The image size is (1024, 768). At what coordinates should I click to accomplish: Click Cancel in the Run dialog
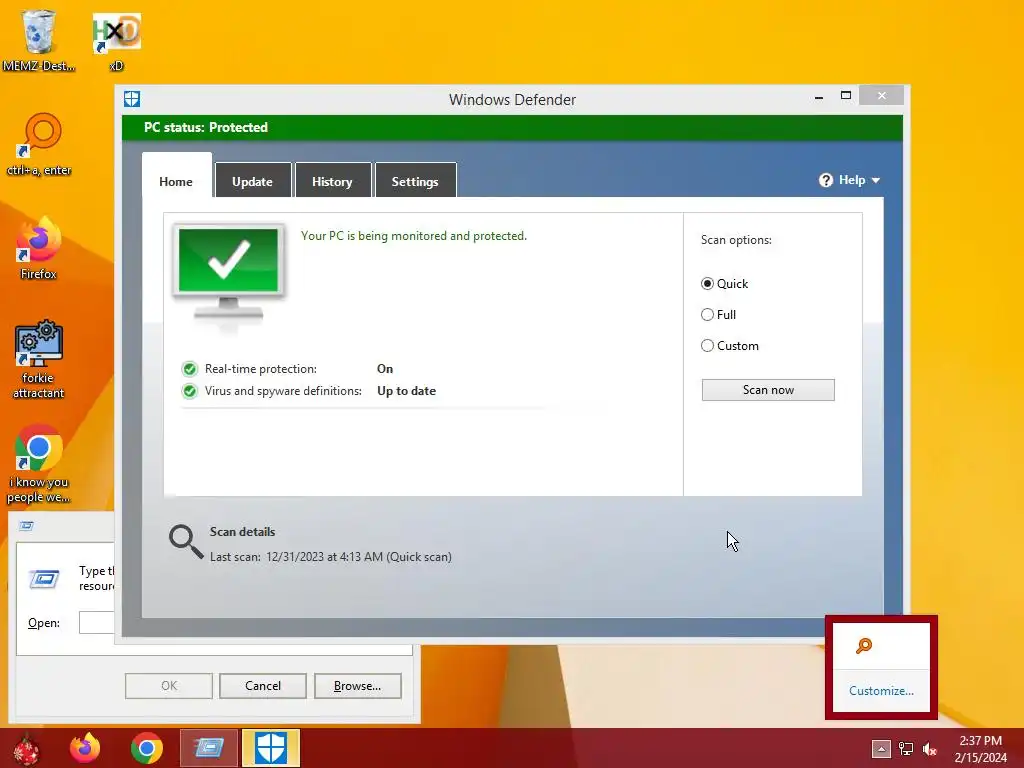tap(263, 686)
